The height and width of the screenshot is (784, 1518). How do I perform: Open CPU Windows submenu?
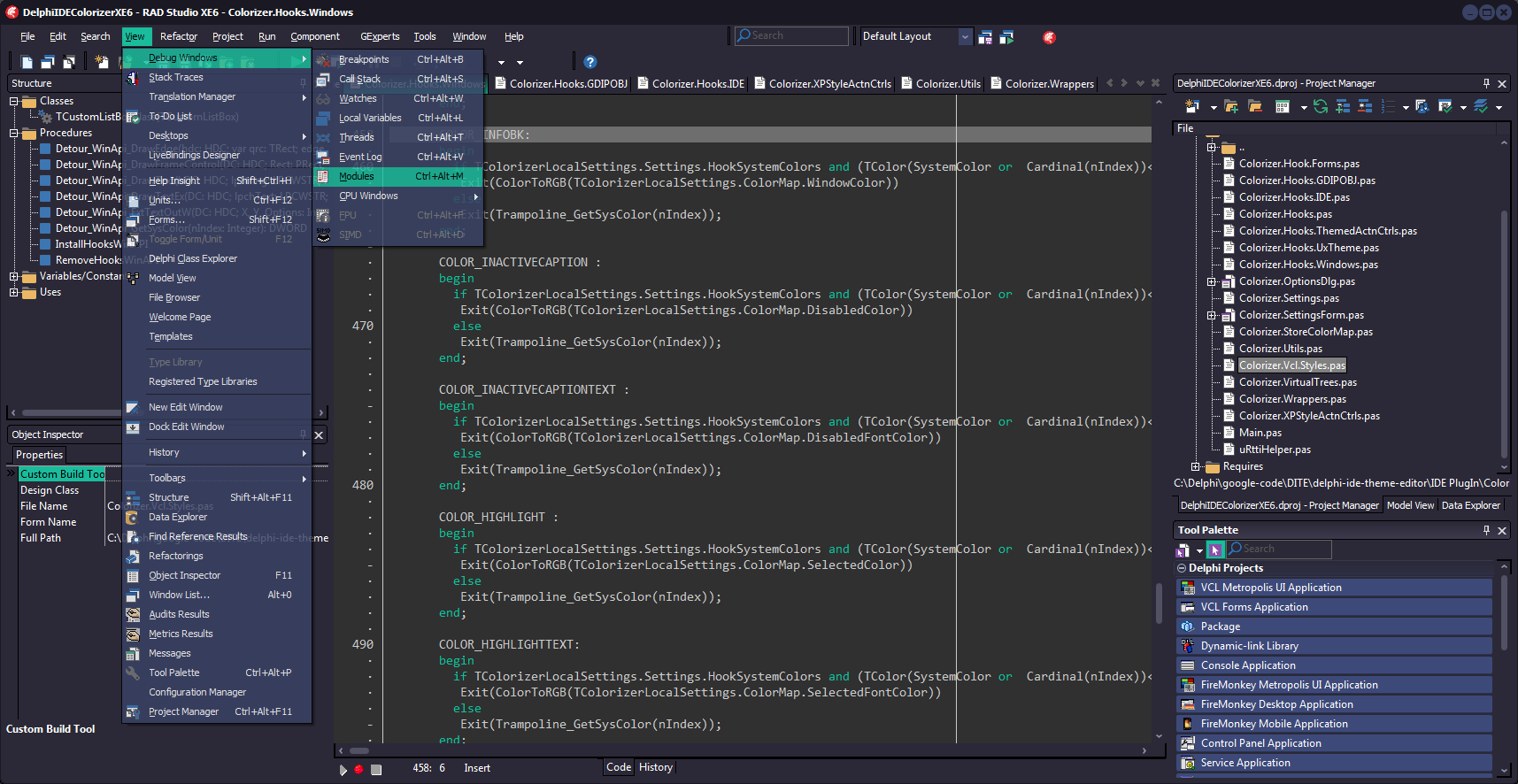point(398,196)
